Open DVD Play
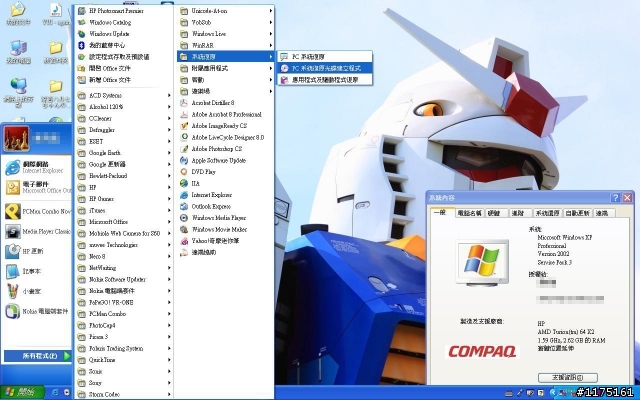The height and width of the screenshot is (400, 640). [x=226, y=172]
